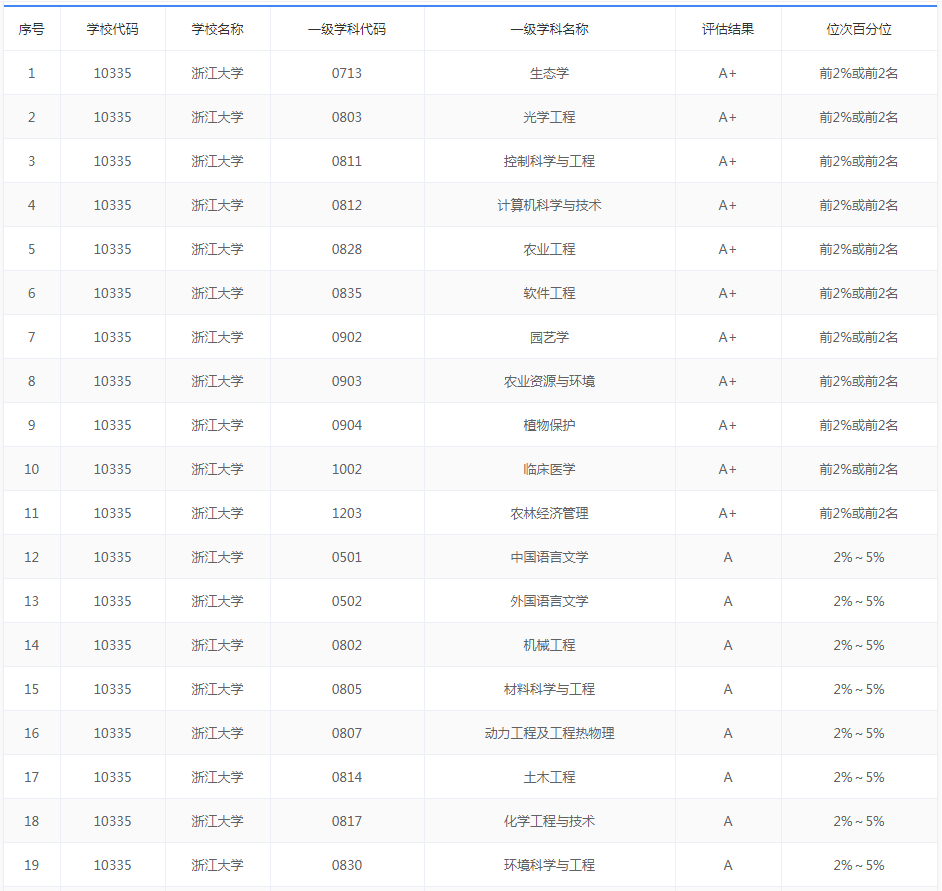Click the 机械工程 subject name
This screenshot has height=891, width=942.
pos(549,645)
